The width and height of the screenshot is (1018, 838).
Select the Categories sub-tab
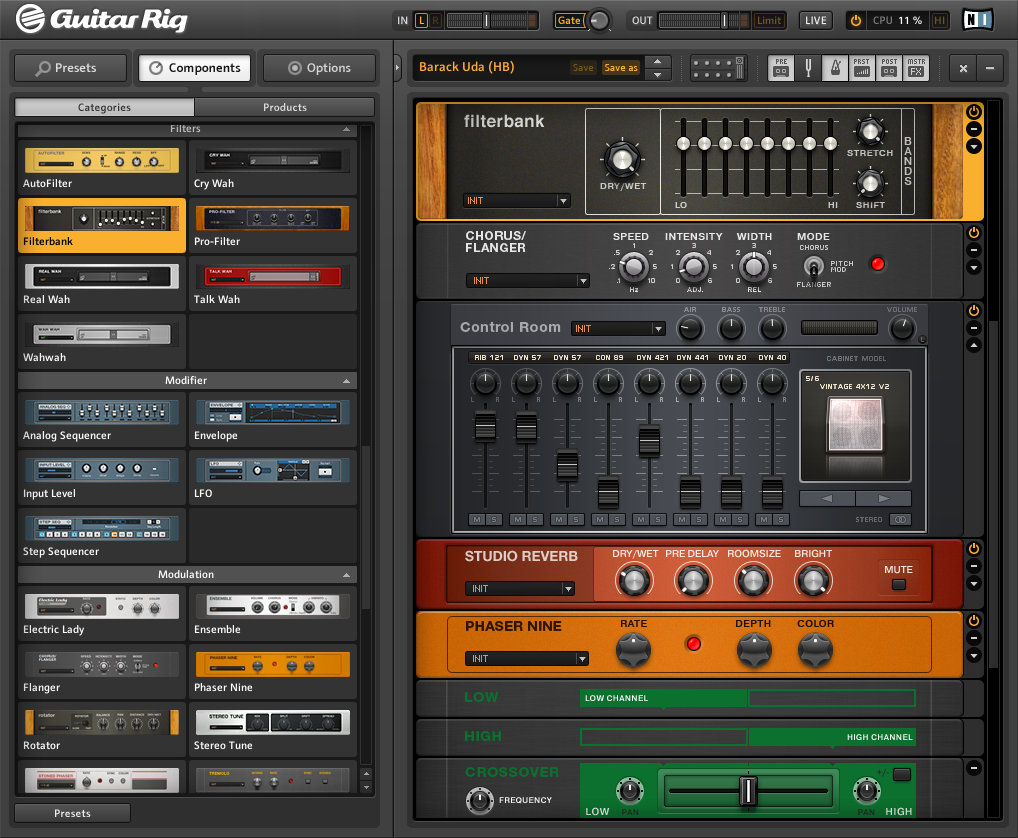105,107
